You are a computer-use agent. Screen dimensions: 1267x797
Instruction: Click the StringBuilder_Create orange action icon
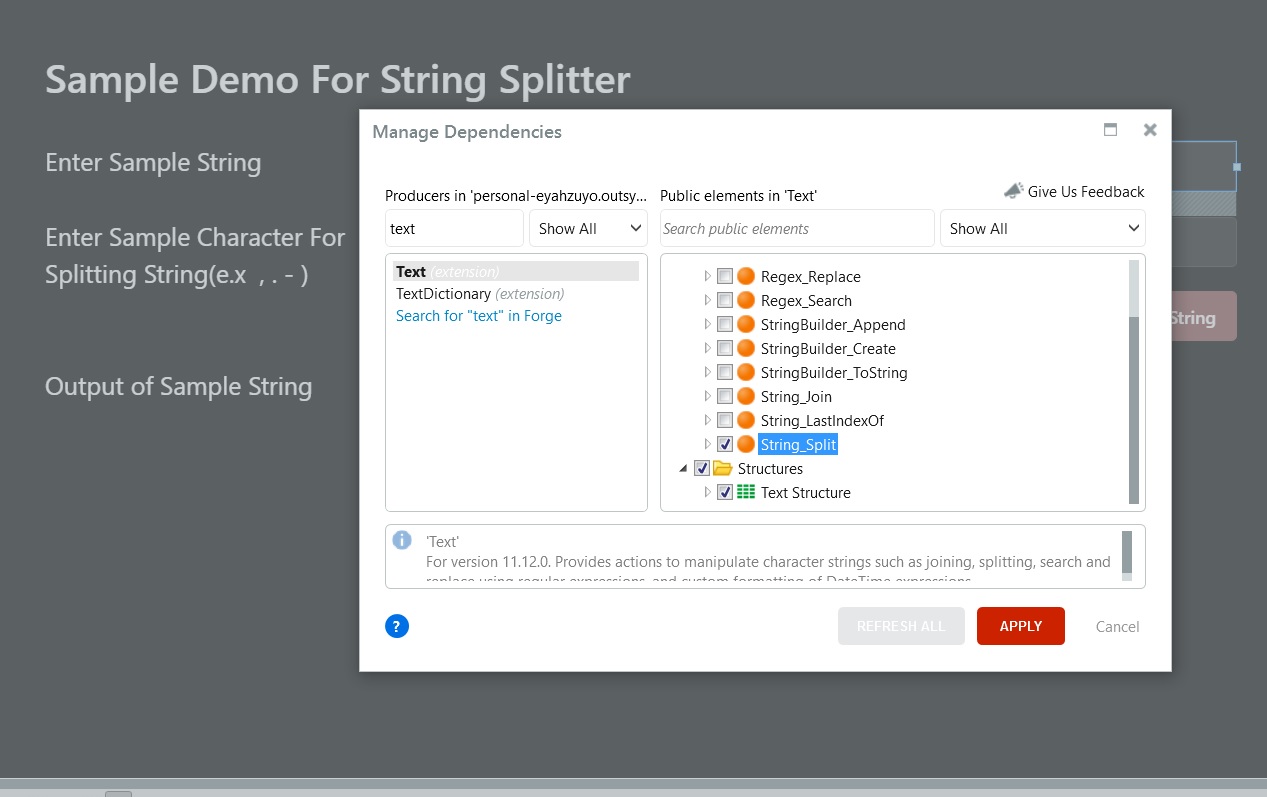coord(746,348)
